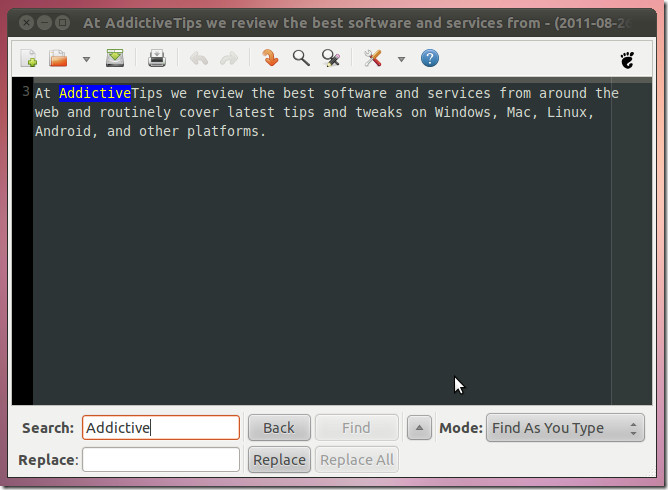Click the New document icon
The width and height of the screenshot is (668, 490).
29,58
